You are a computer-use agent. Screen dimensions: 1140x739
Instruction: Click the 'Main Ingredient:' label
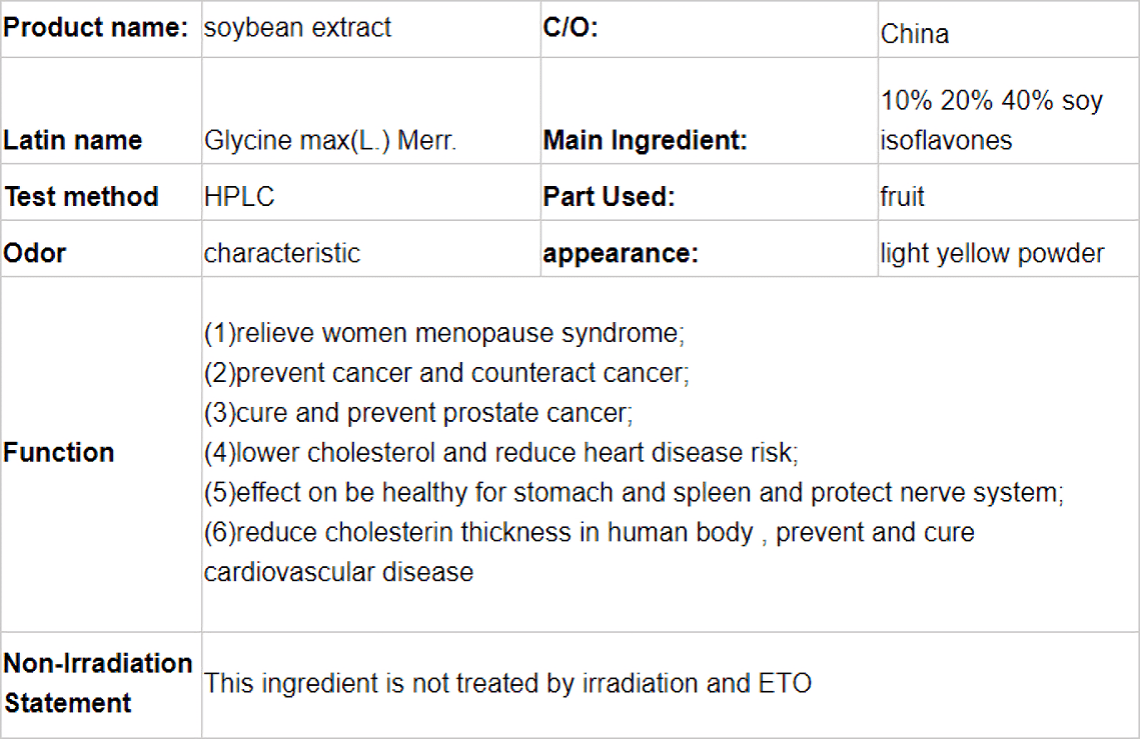[645, 140]
